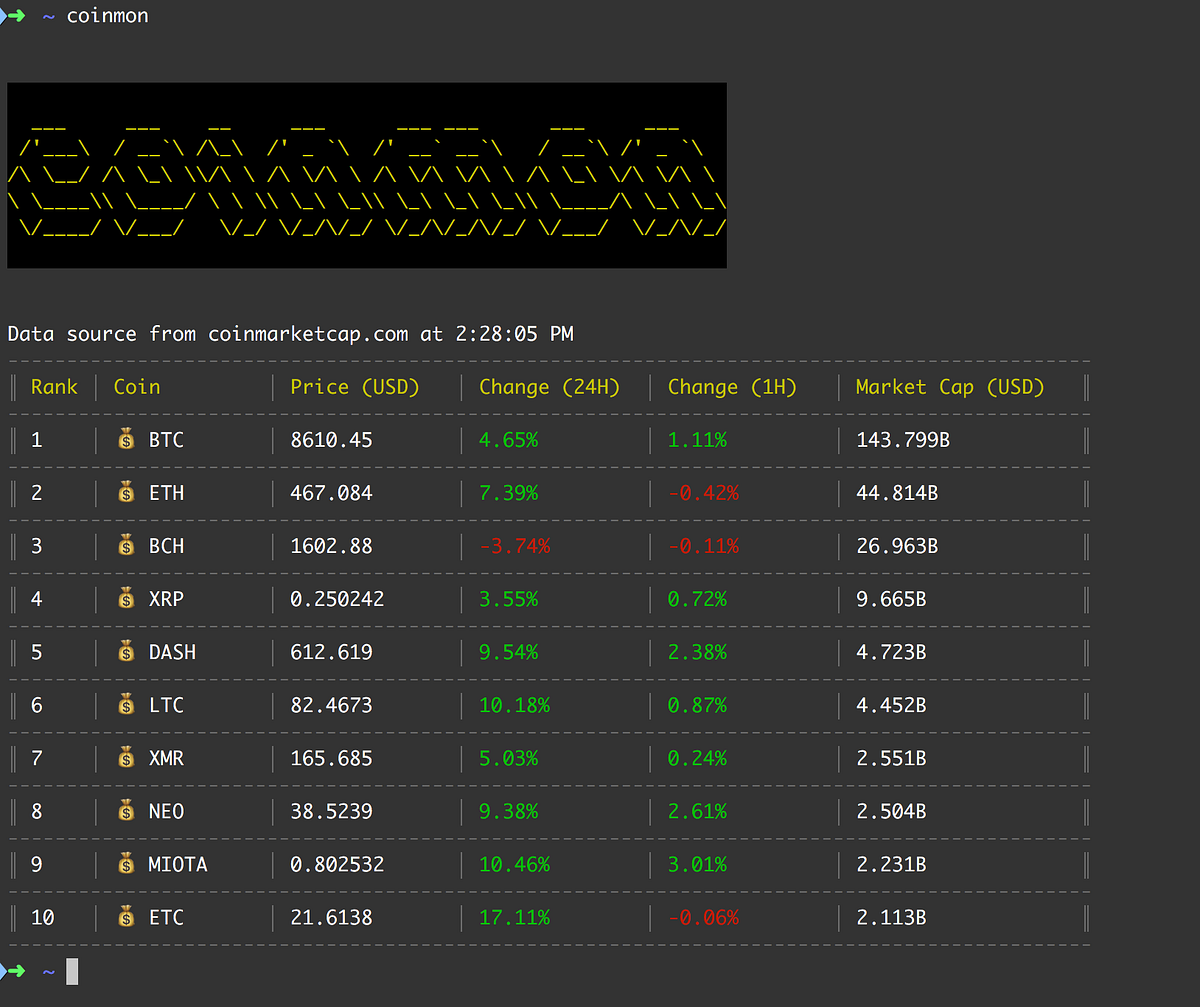Image resolution: width=1200 pixels, height=1007 pixels.
Task: Click NEO price 38.5239
Action: pos(331,811)
